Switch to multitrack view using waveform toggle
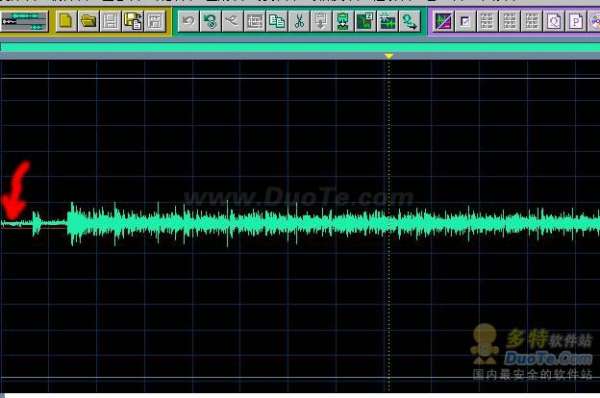Viewport: 600px width, 398px height. click(24, 21)
